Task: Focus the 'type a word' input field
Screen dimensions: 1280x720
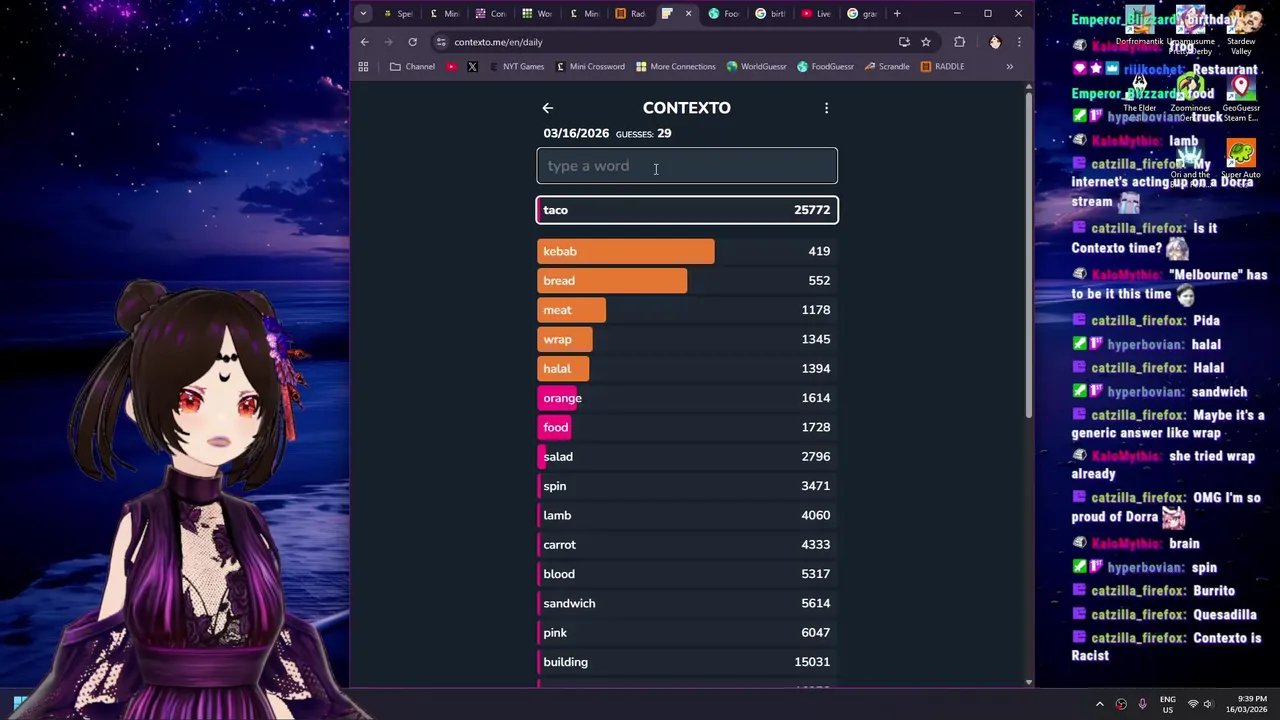Action: pyautogui.click(x=687, y=166)
